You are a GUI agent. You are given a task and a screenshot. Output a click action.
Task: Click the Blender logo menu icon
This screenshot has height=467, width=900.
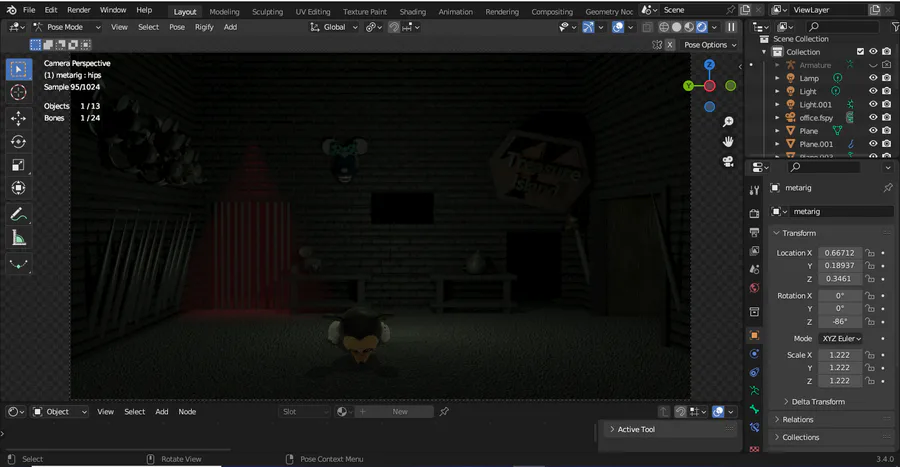click(11, 10)
